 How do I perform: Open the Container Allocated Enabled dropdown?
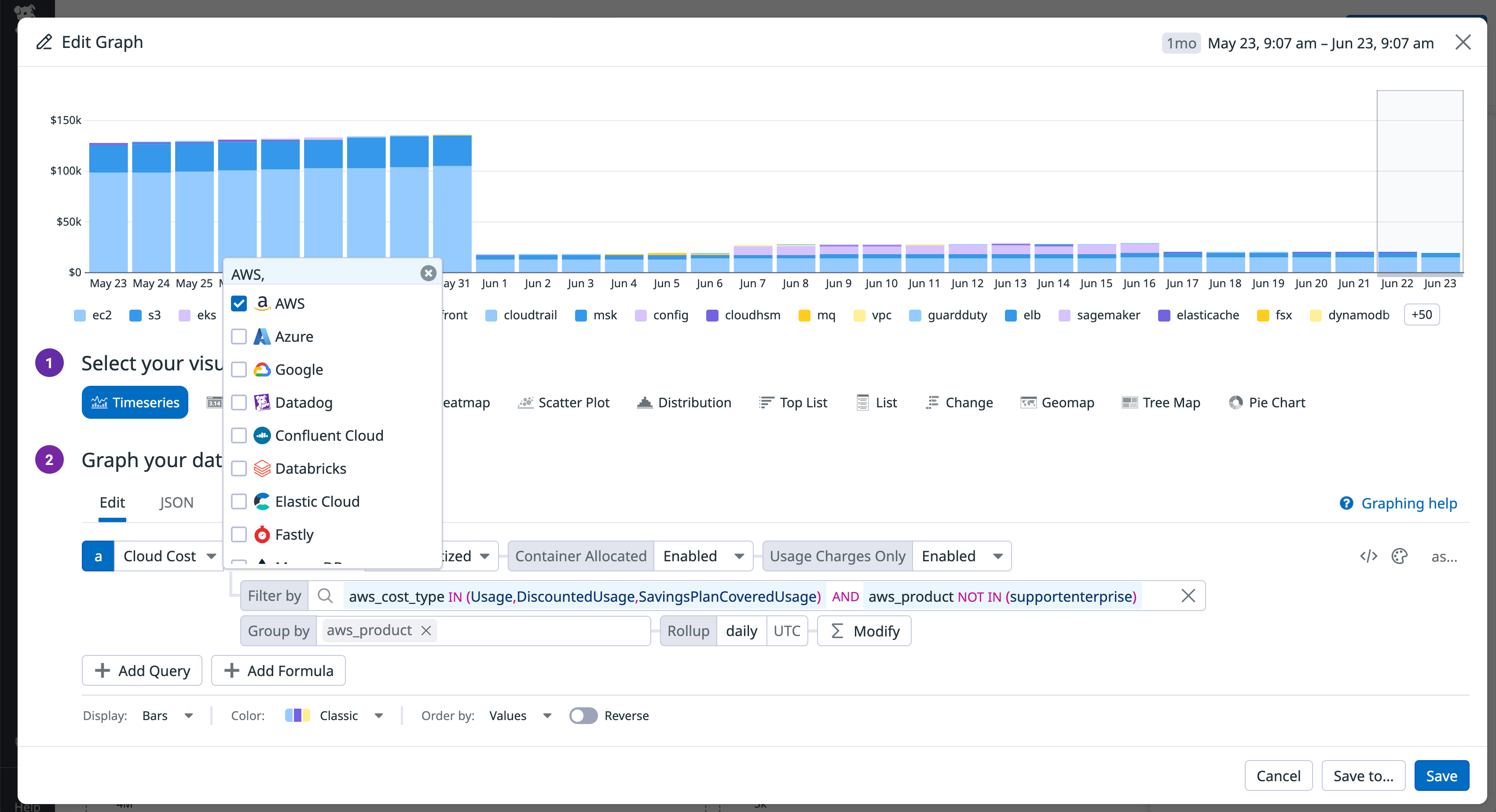(703, 556)
